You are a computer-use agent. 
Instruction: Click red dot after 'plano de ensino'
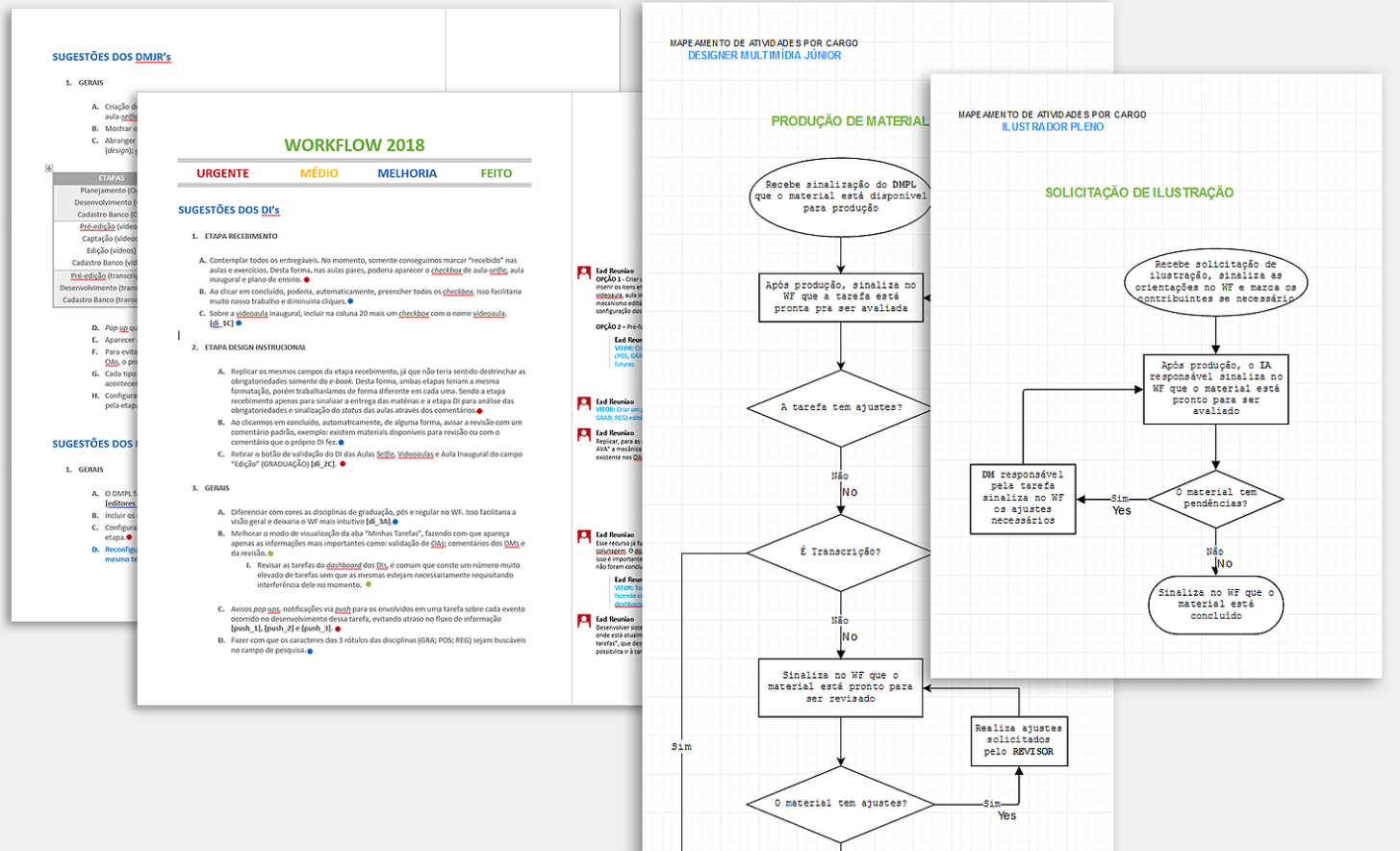pyautogui.click(x=307, y=280)
